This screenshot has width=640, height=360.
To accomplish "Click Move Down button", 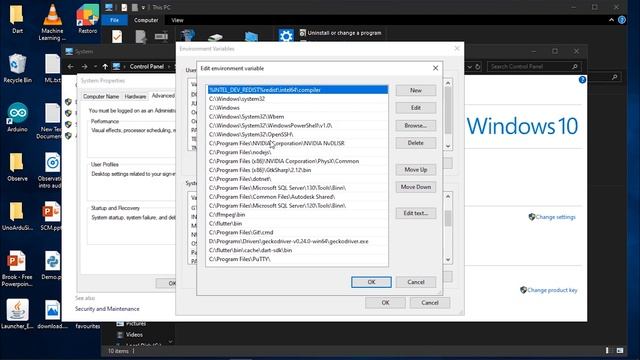I will (416, 187).
